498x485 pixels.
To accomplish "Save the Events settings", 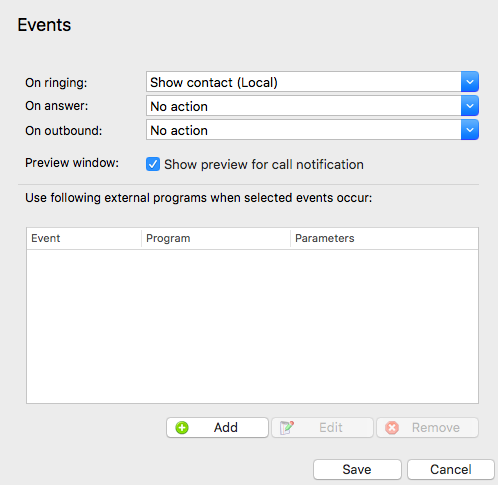I will click(x=357, y=469).
